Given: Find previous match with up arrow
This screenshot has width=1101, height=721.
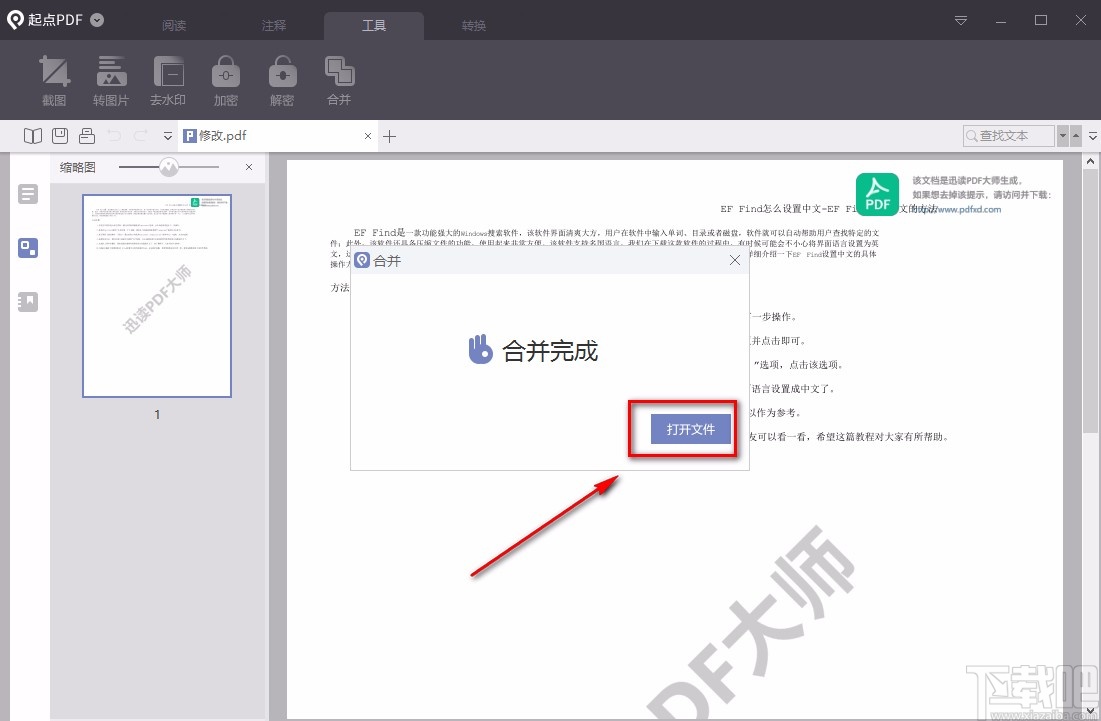Looking at the screenshot, I should 1076,135.
